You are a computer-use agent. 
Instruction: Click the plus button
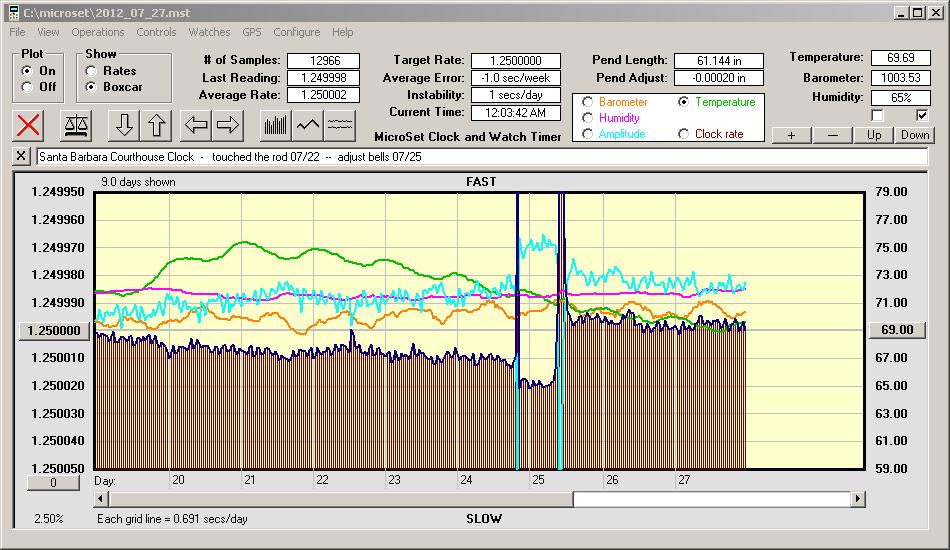pos(791,135)
